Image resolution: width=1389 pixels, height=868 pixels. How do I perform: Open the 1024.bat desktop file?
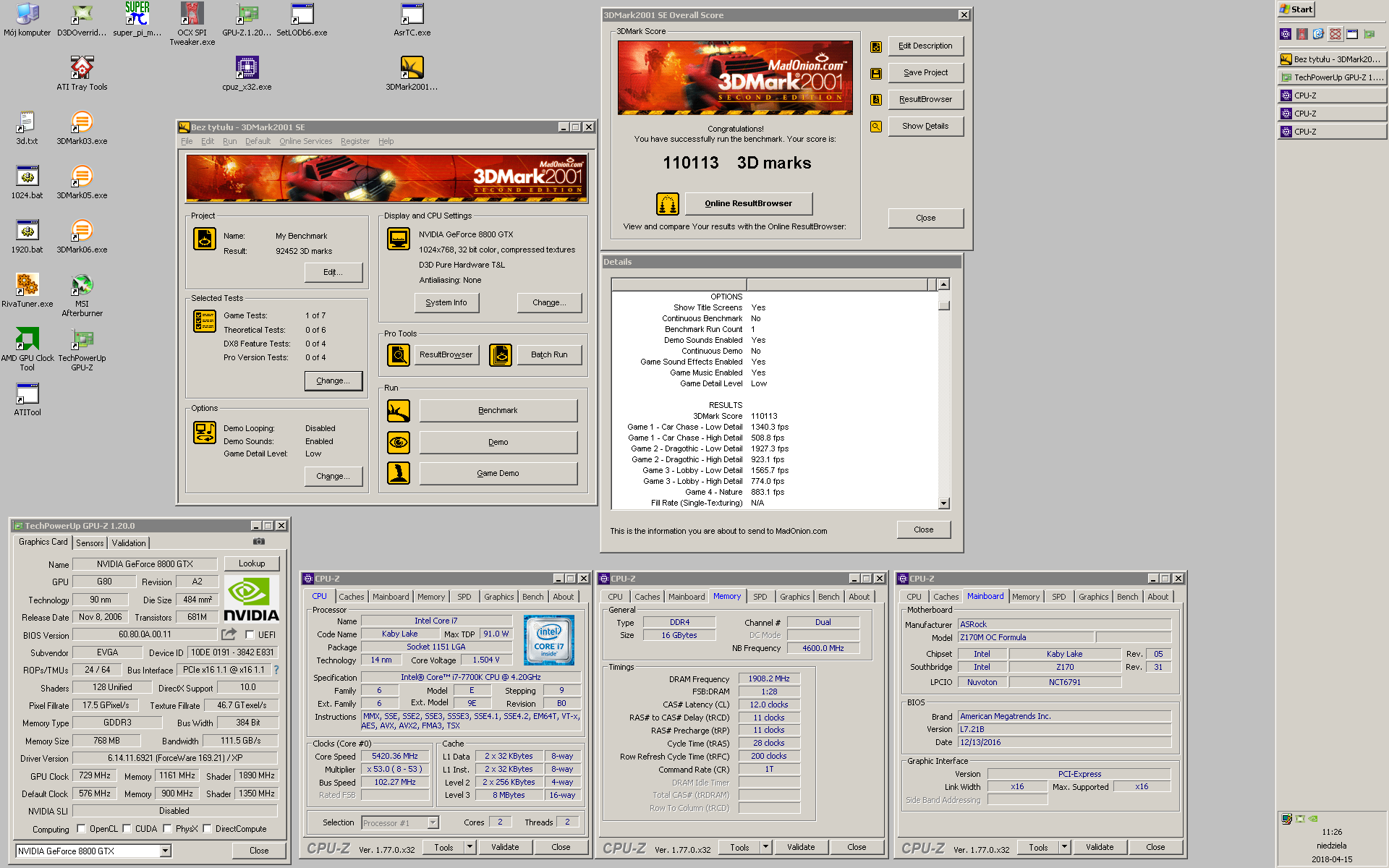pos(27,182)
